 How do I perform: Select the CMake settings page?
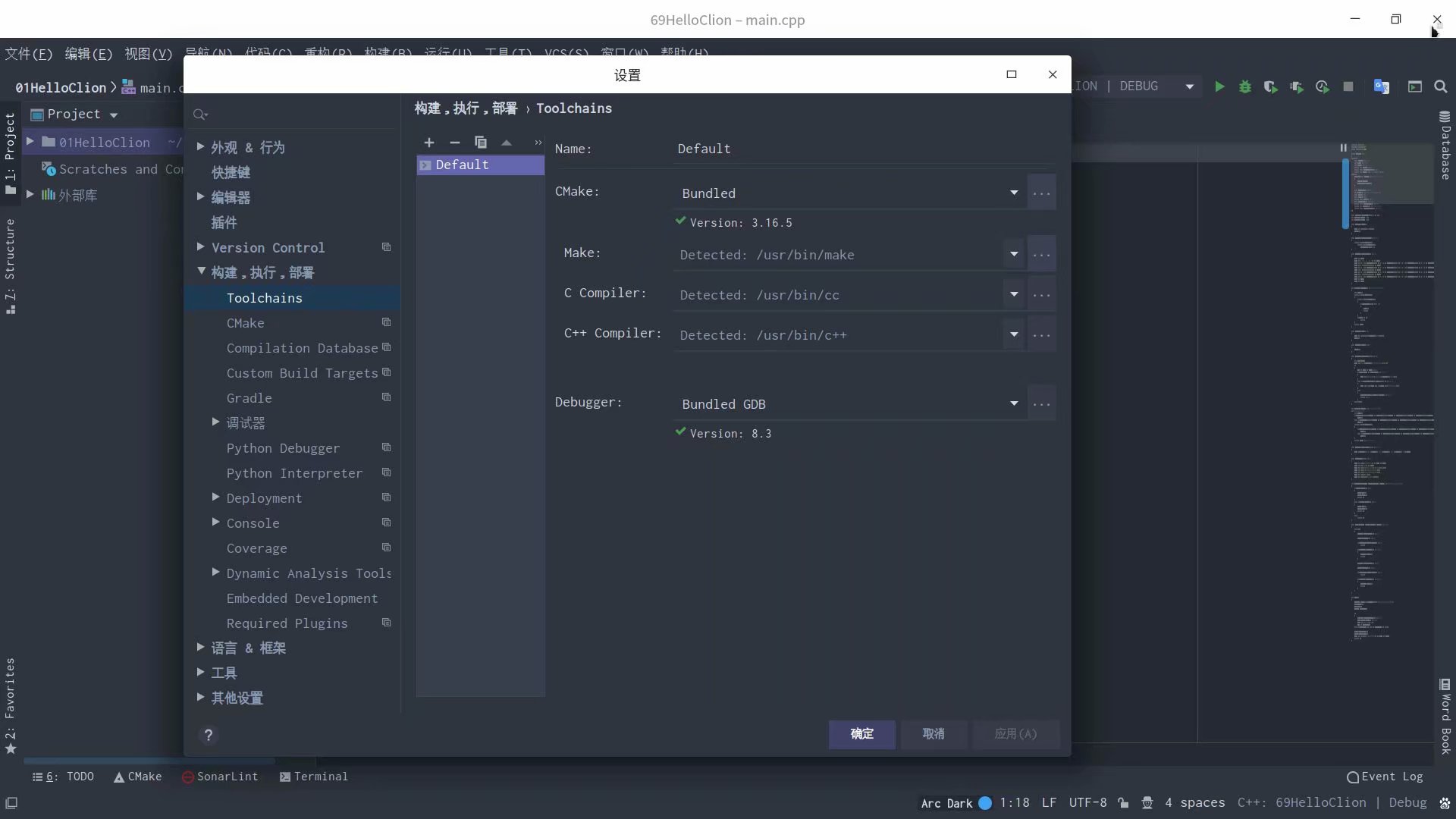[x=292, y=323]
